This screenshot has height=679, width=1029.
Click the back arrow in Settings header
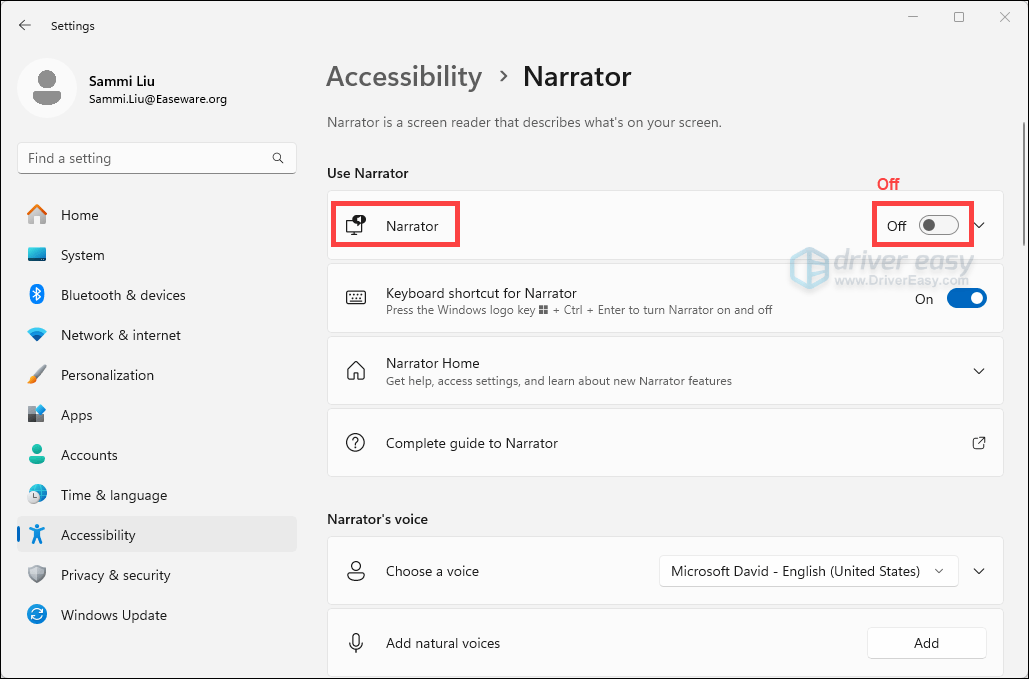click(x=25, y=25)
